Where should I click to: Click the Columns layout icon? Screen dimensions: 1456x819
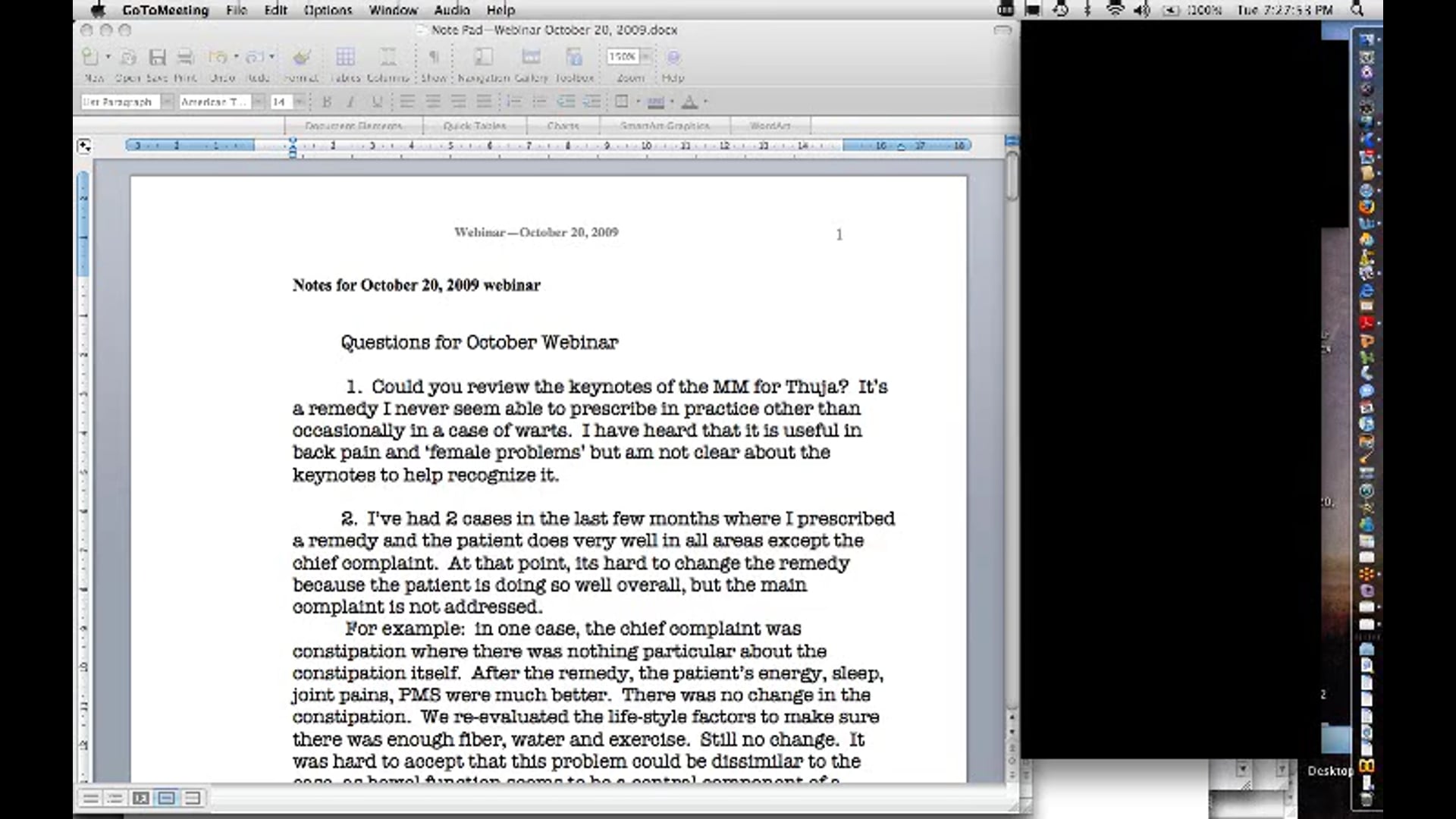pyautogui.click(x=388, y=58)
